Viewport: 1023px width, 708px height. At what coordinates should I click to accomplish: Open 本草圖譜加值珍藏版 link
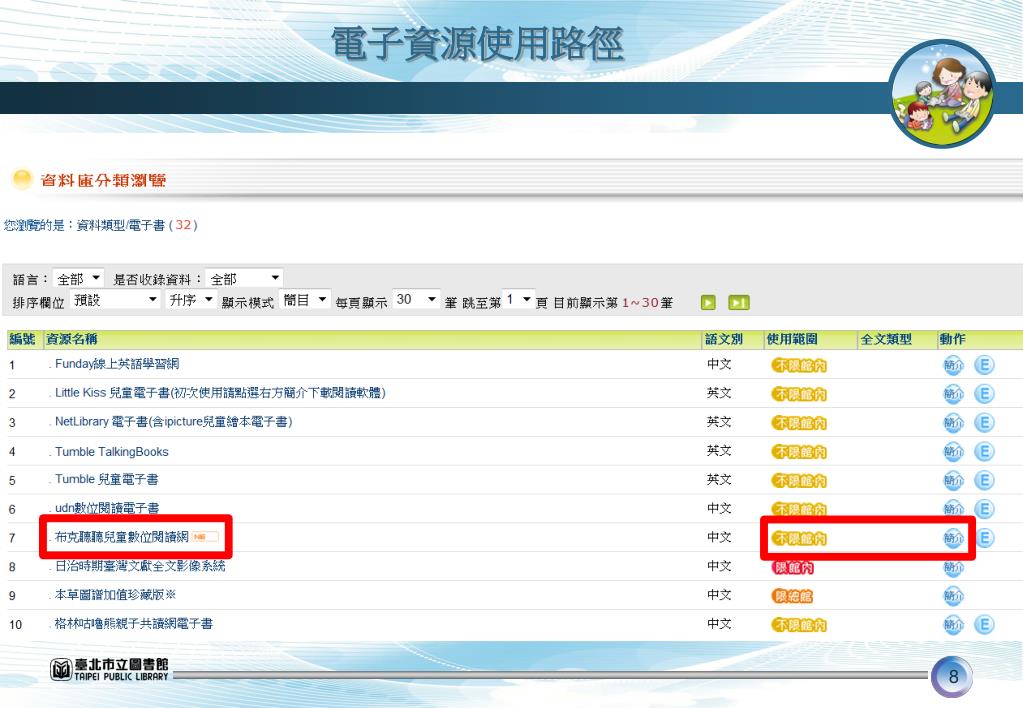point(115,594)
